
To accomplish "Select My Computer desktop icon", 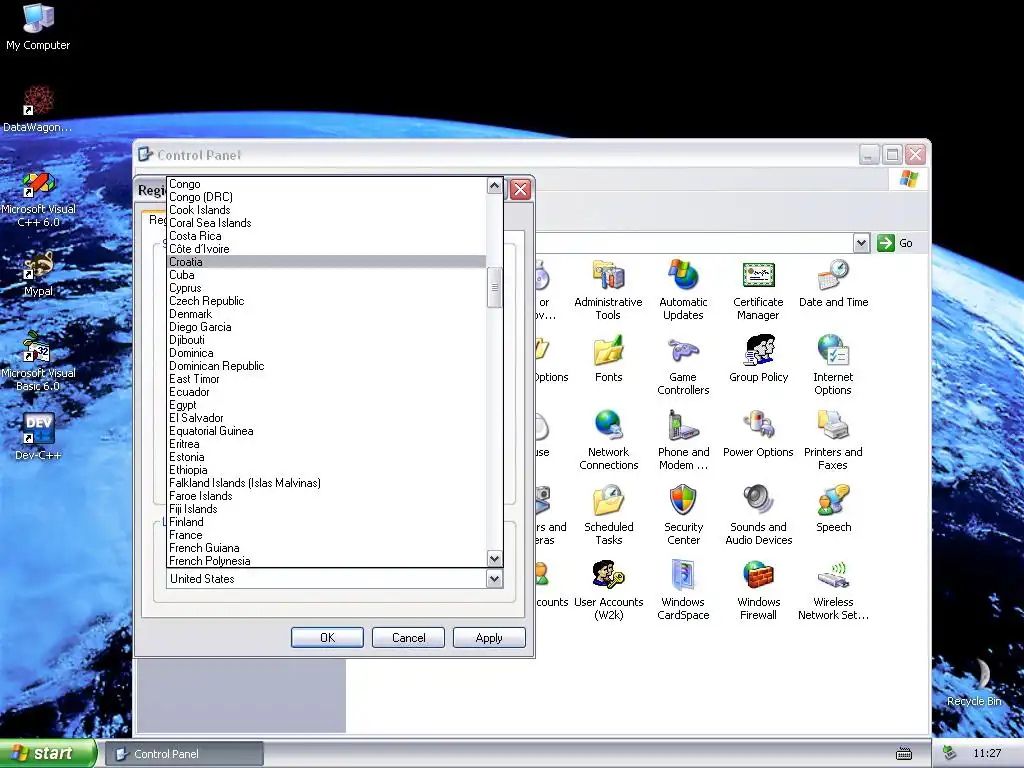I will pyautogui.click(x=38, y=27).
